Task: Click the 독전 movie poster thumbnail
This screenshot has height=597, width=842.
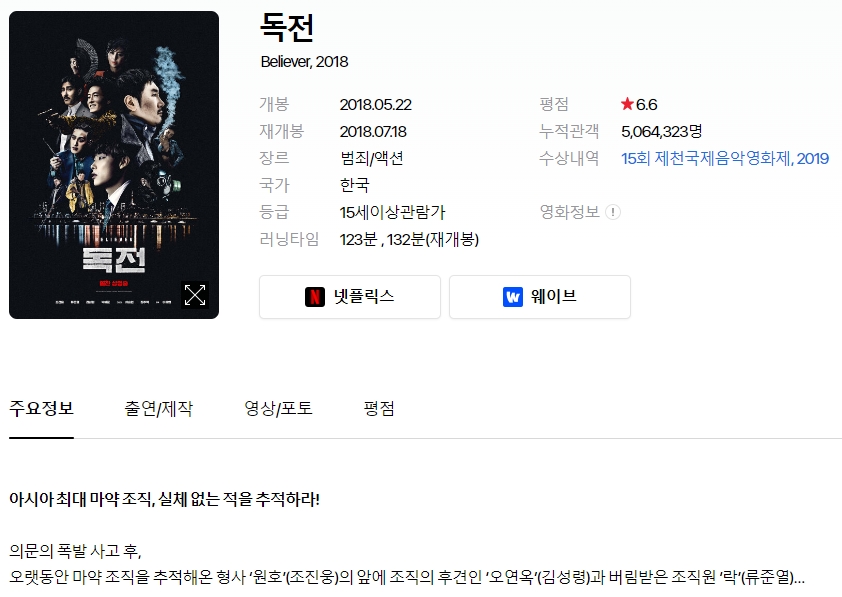Action: pos(114,165)
